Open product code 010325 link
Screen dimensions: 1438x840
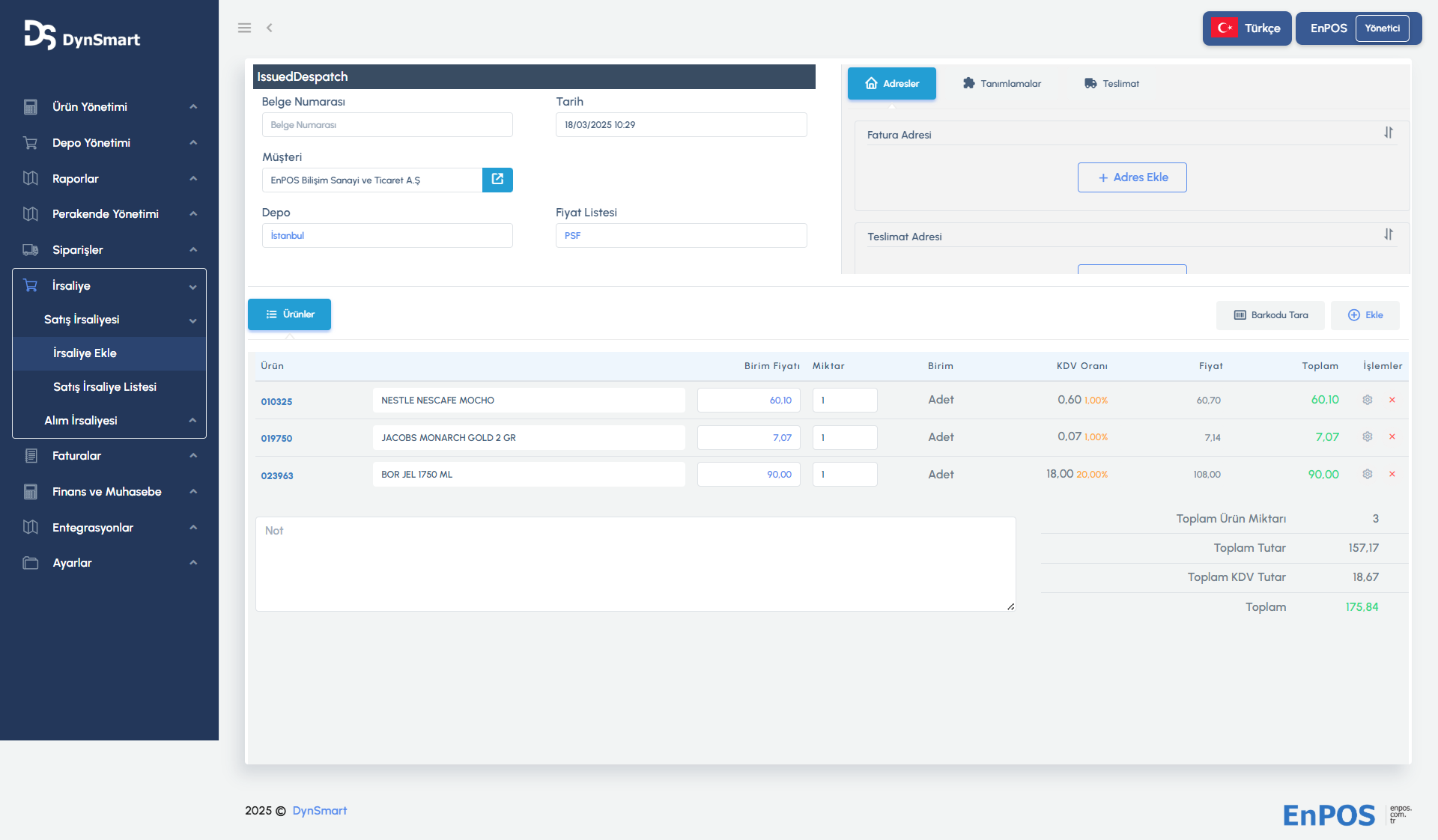276,401
